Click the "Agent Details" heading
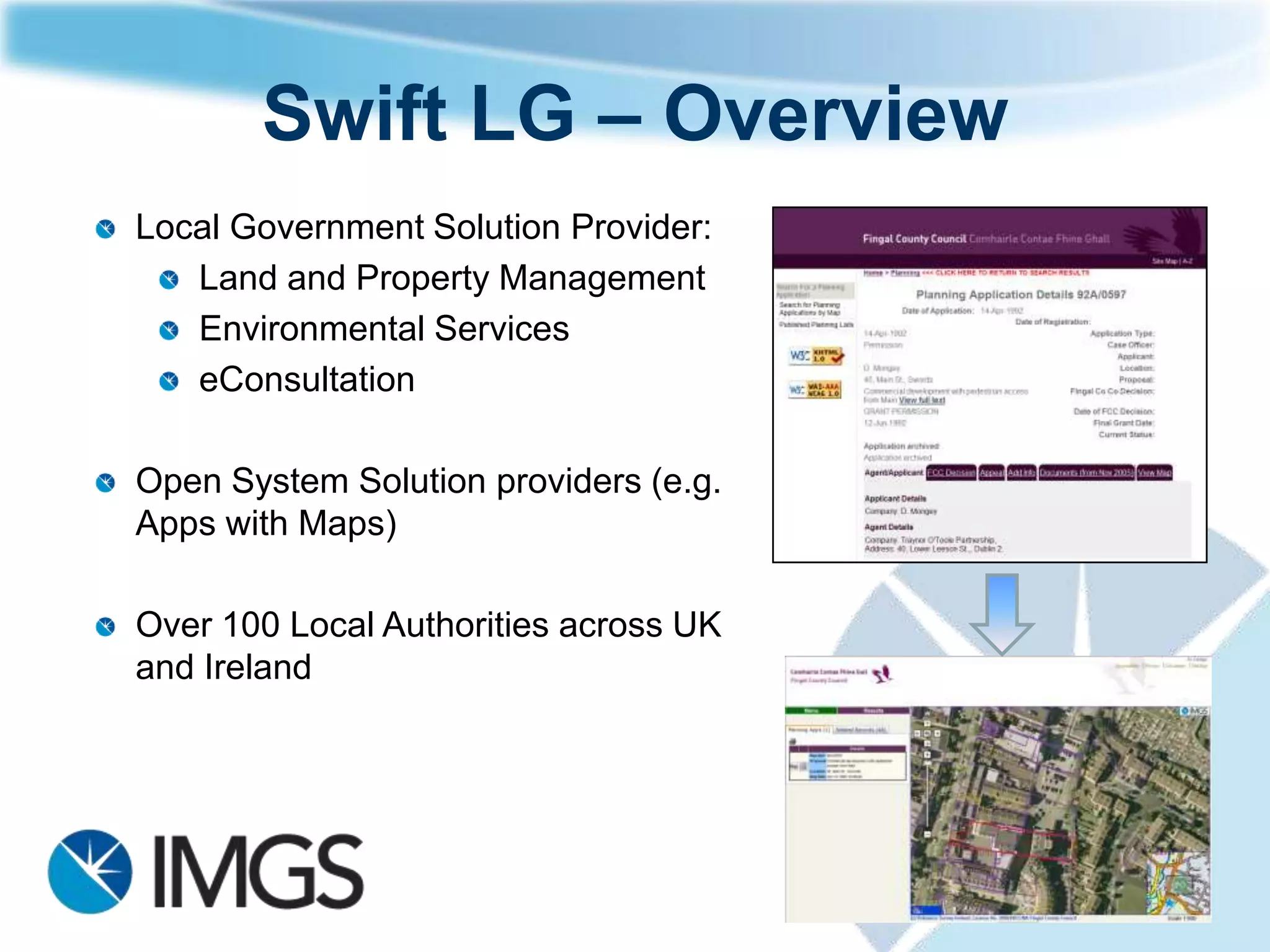The image size is (1270, 952). [x=889, y=527]
